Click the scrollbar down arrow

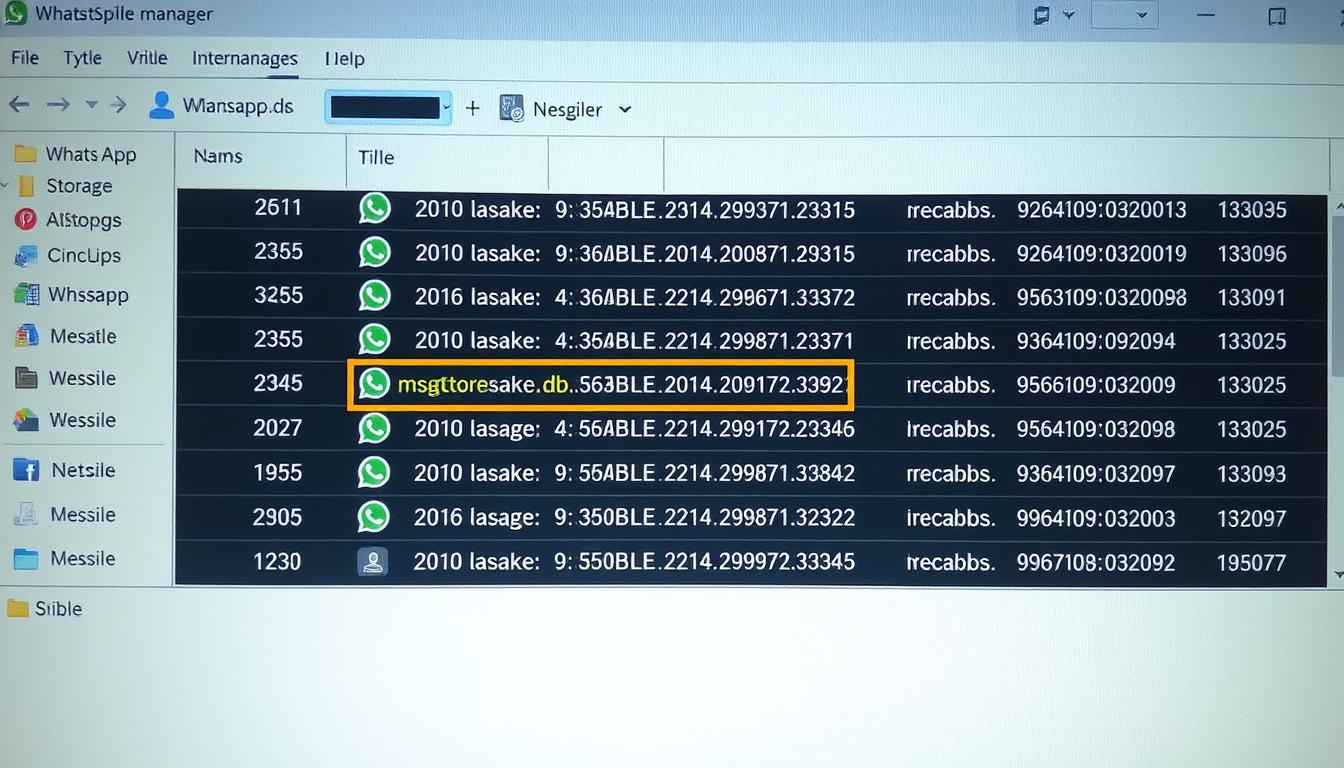pos(1339,575)
